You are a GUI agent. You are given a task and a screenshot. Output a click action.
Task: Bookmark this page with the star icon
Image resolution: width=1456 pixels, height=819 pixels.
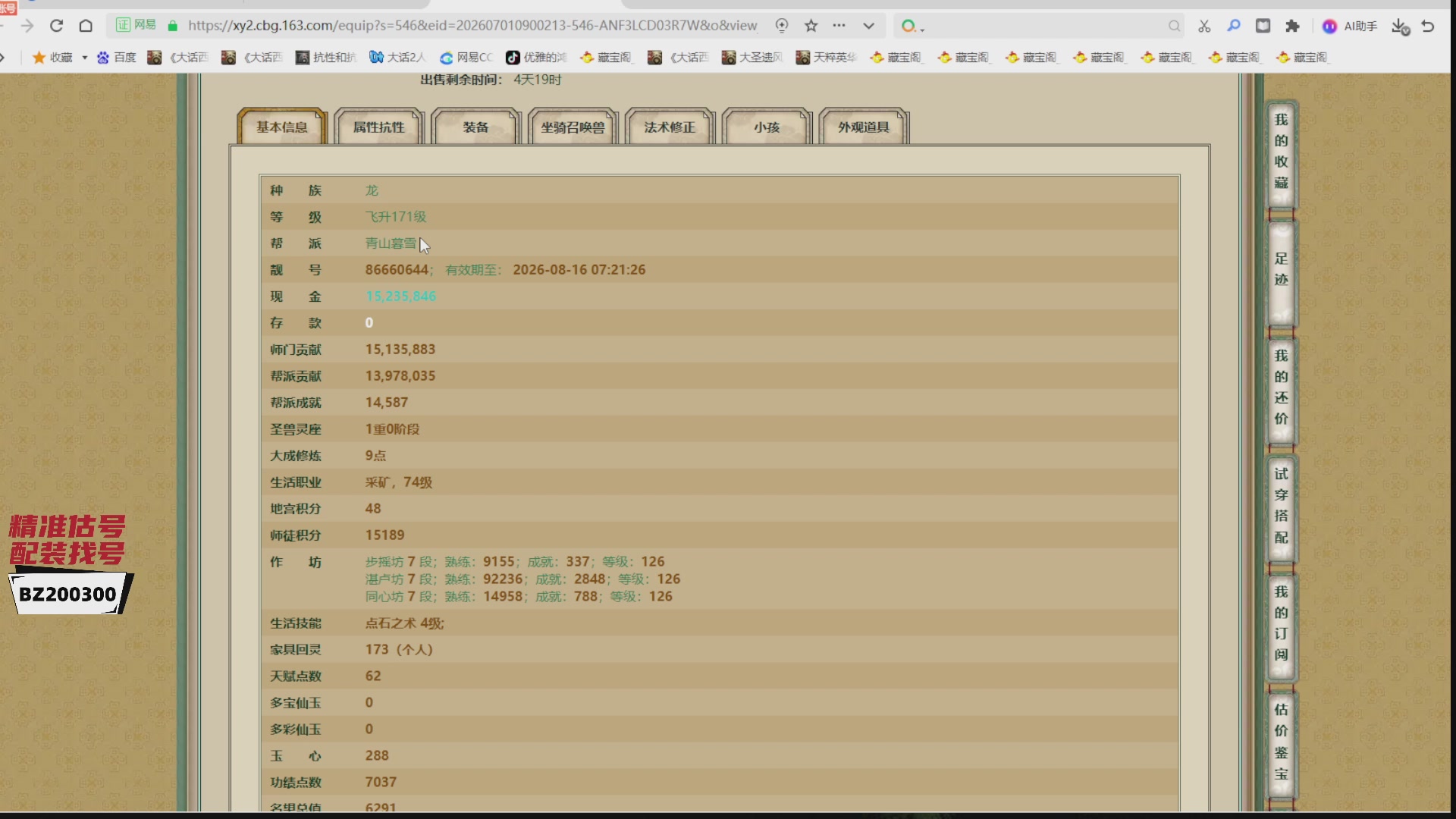[811, 26]
